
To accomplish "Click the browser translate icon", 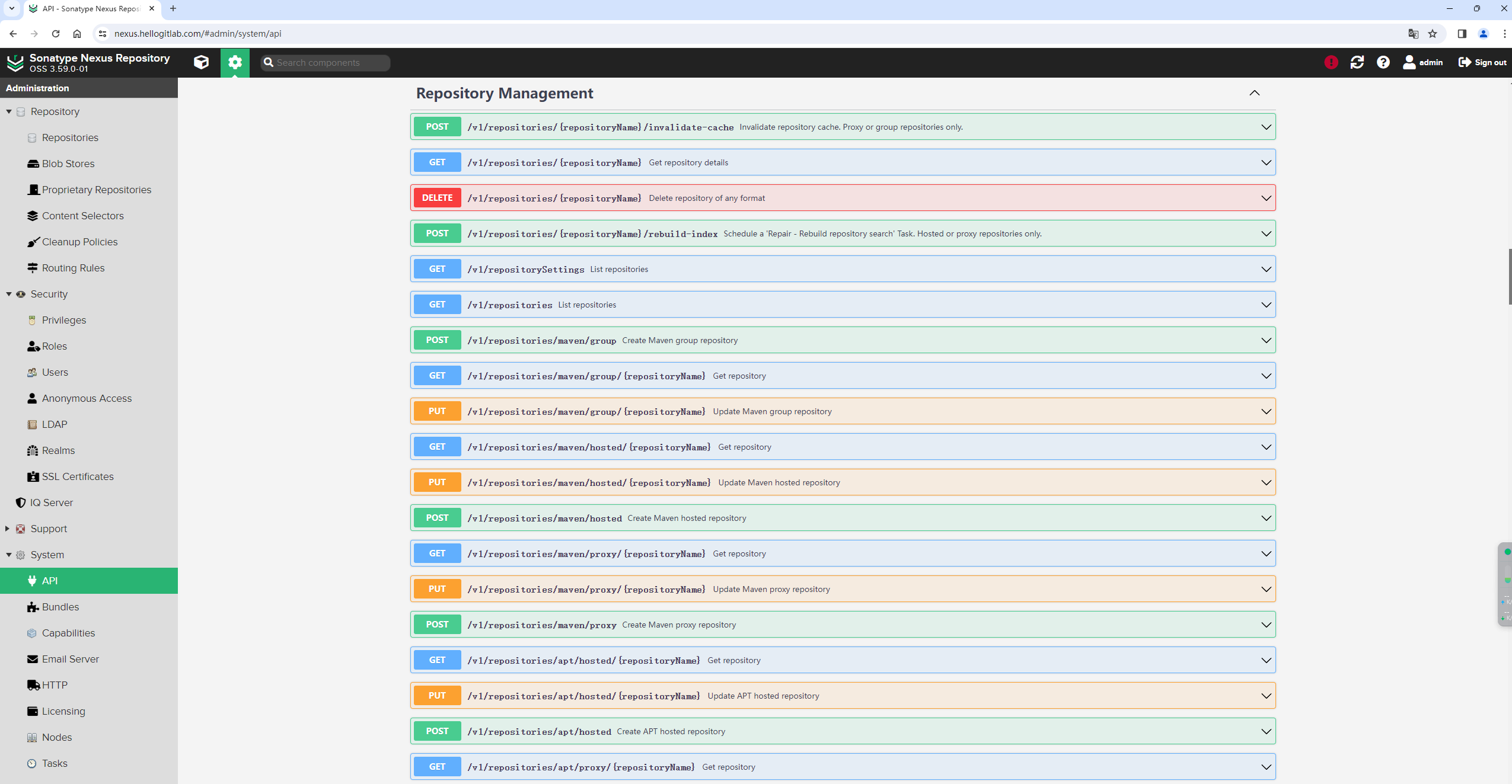I will (x=1413, y=34).
